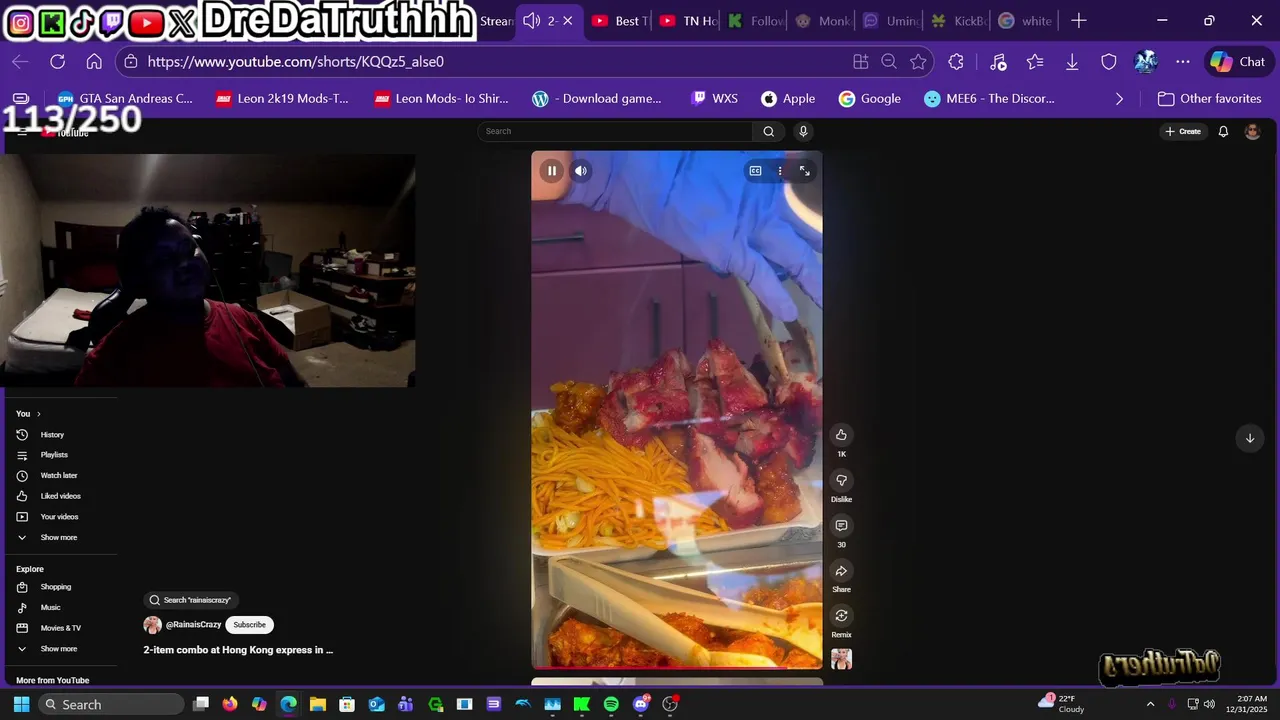Switch to the TN Ho YouTube tab
1280x720 pixels.
coord(687,21)
